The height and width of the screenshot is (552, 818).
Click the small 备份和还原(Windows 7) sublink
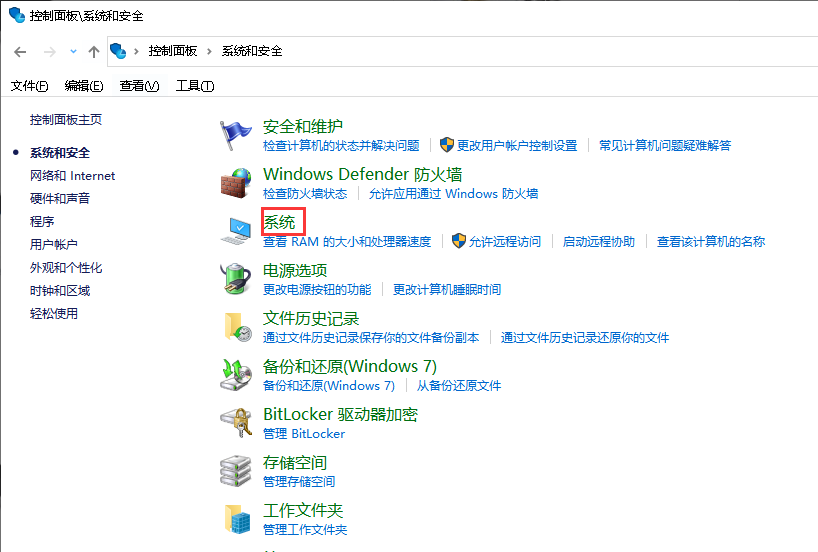click(329, 386)
